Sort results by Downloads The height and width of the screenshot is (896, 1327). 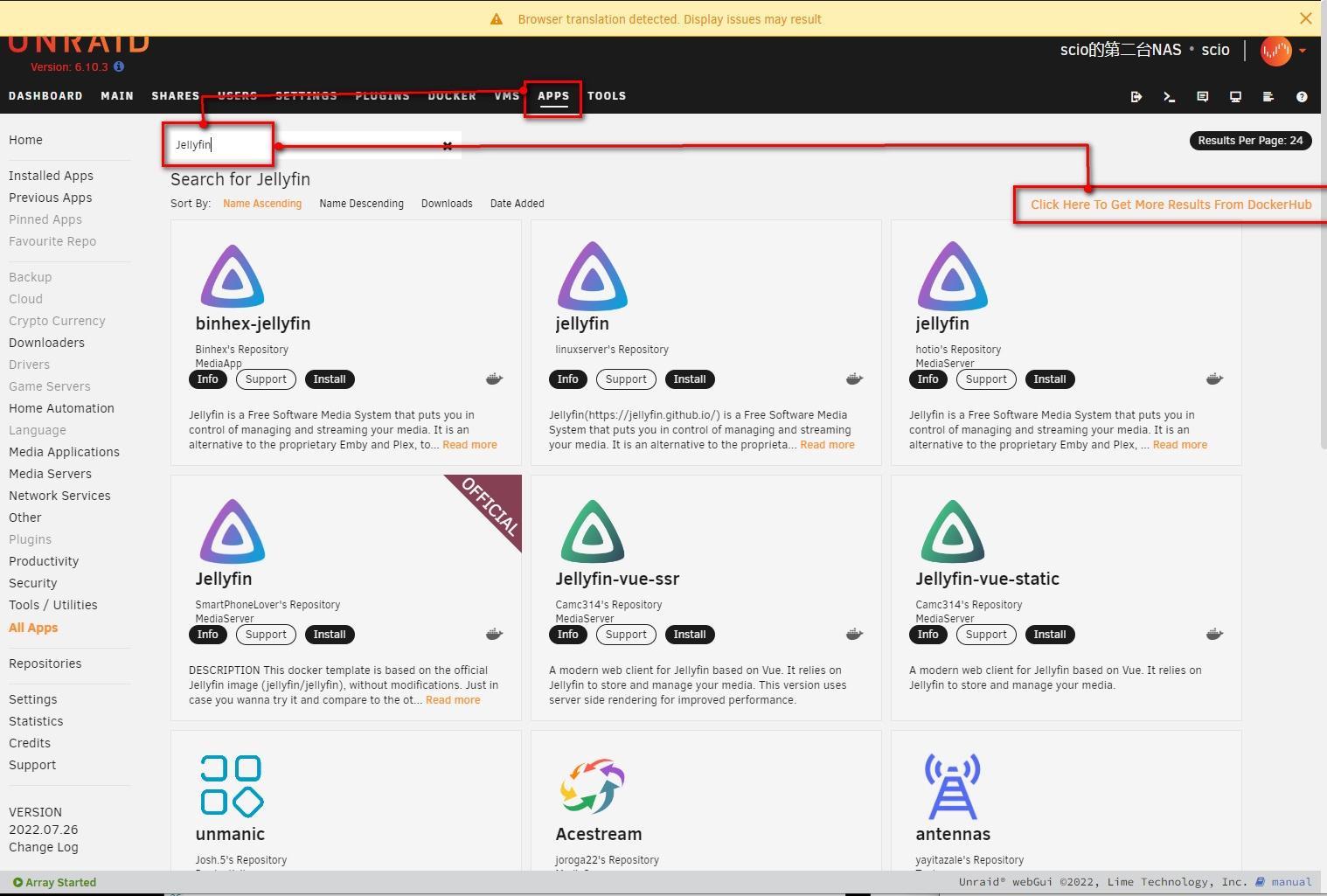(x=447, y=204)
